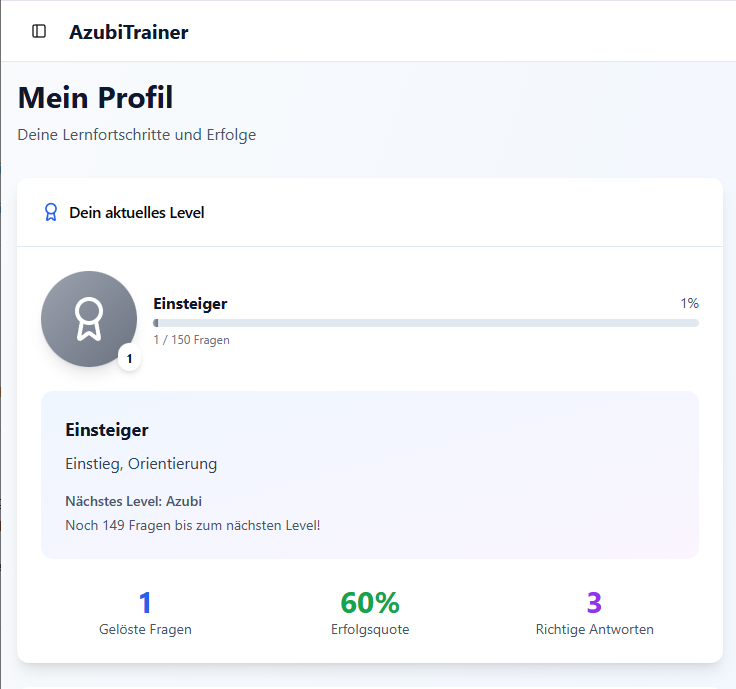Screen dimensions: 736x689
Task: Click the Noch 149 Fragen message
Action: point(192,525)
